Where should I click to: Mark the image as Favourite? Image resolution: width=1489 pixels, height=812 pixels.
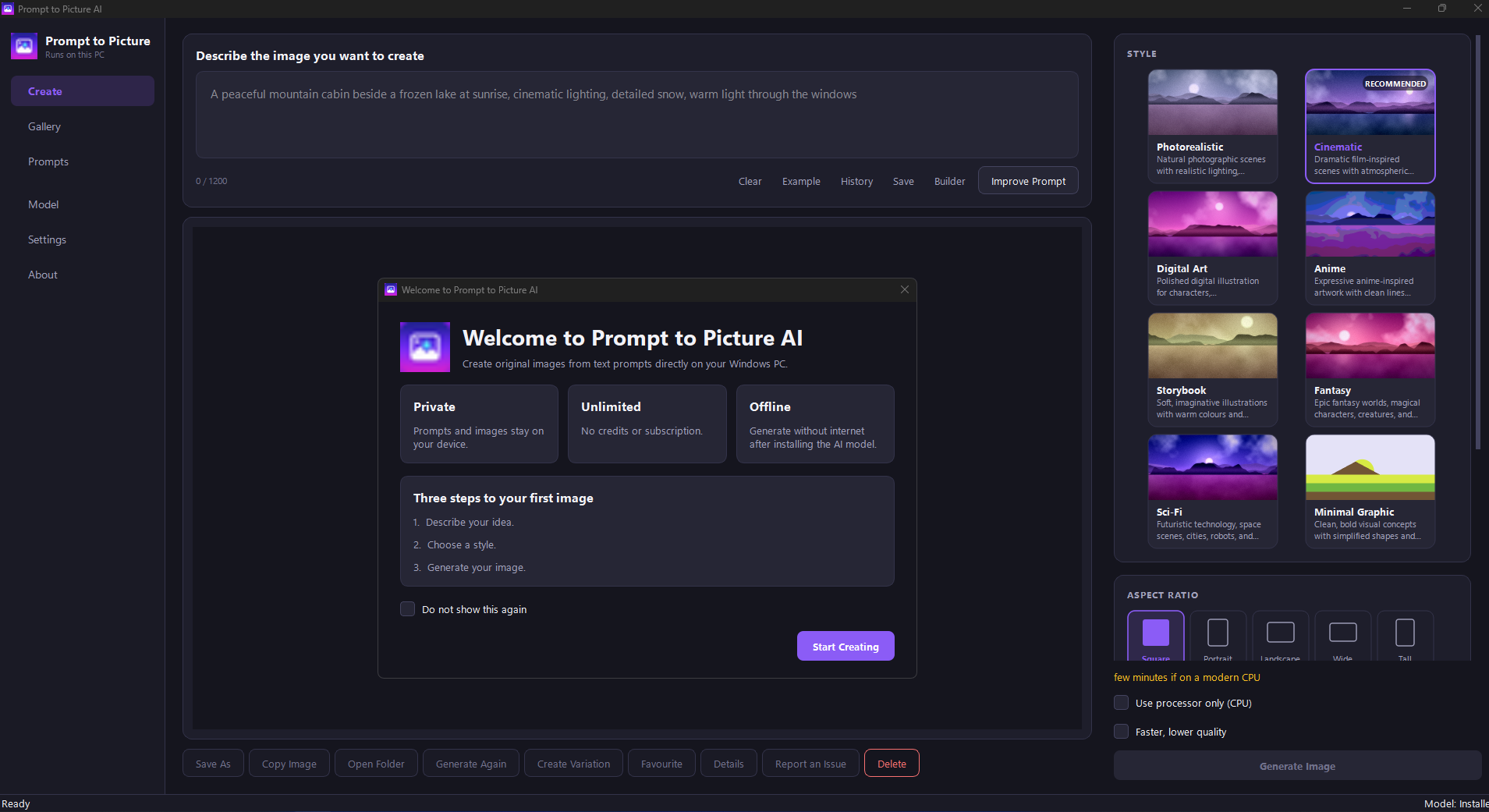[x=661, y=764]
